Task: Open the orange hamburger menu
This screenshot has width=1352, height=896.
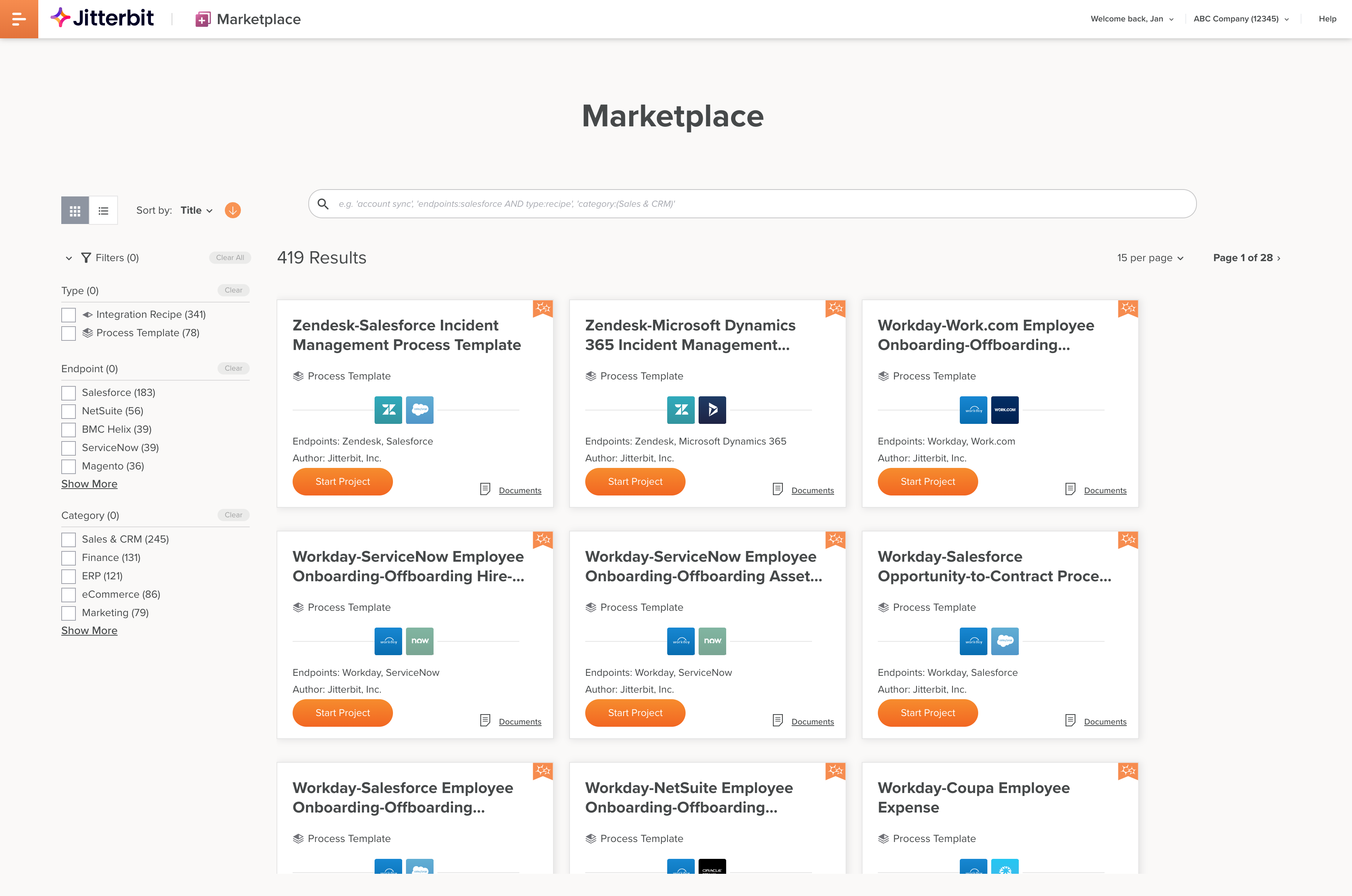Action: tap(19, 19)
